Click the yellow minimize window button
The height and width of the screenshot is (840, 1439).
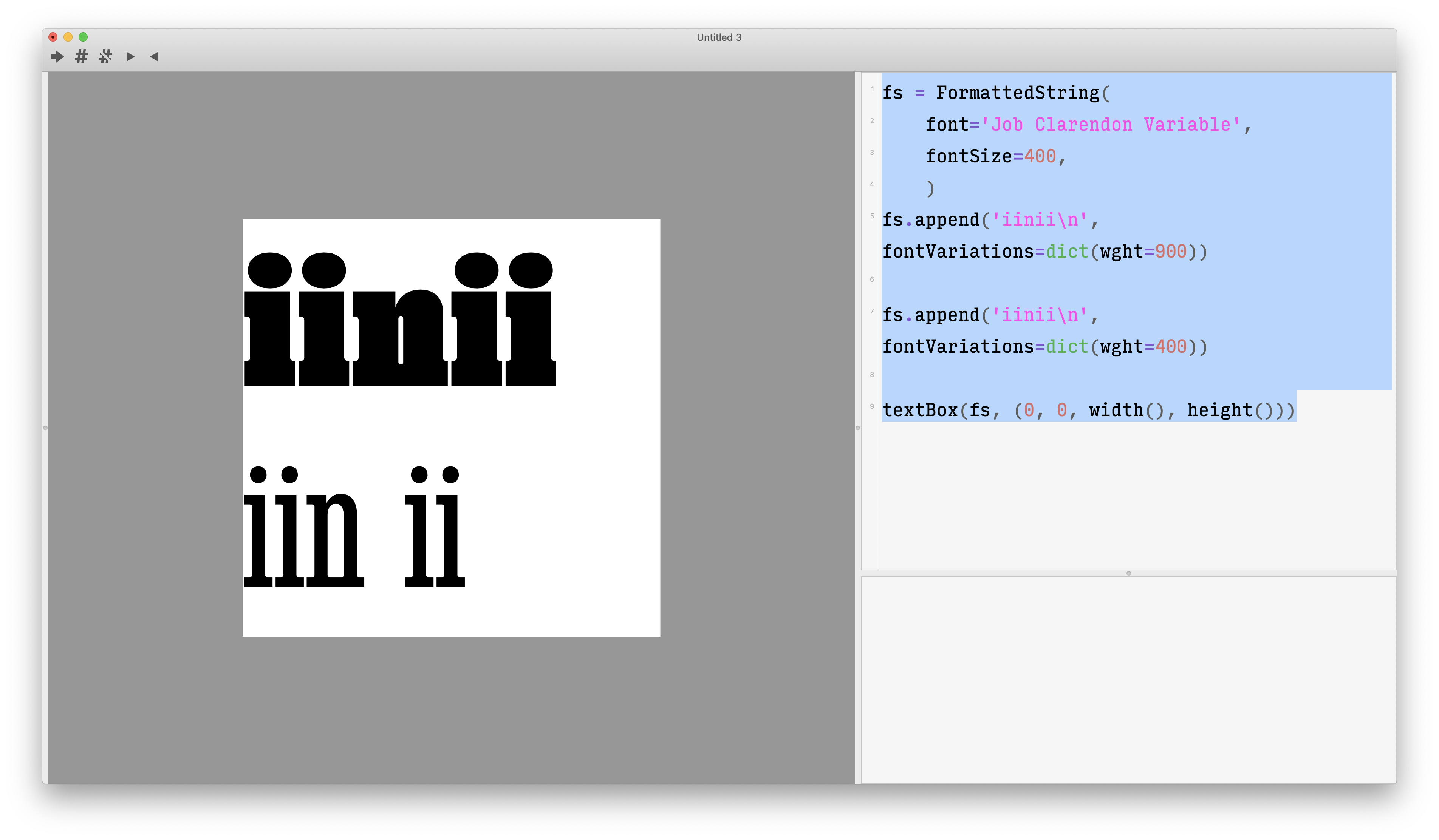click(x=68, y=37)
